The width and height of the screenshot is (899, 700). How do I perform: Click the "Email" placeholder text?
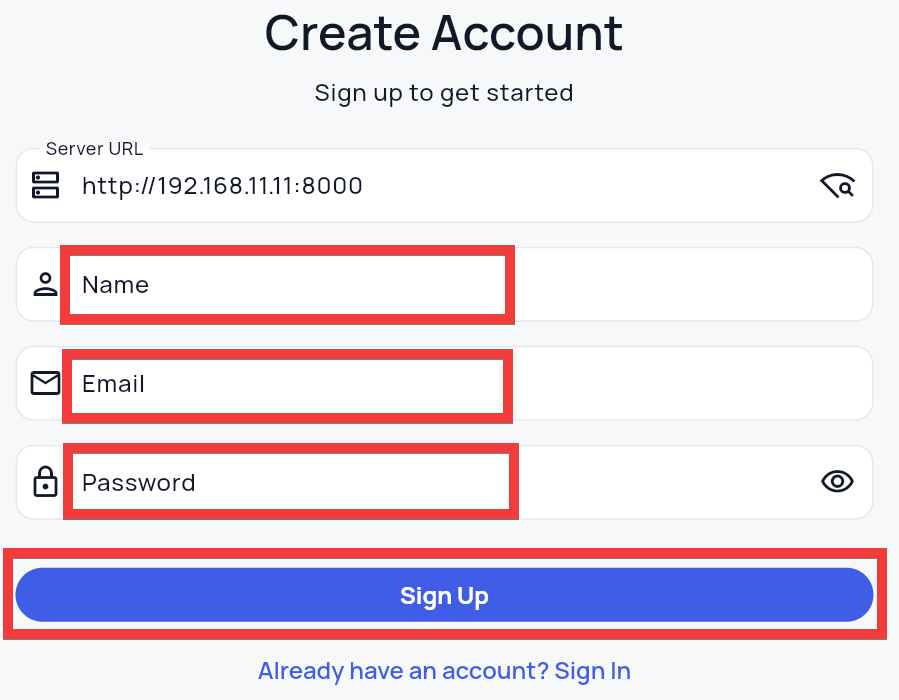[x=114, y=384]
